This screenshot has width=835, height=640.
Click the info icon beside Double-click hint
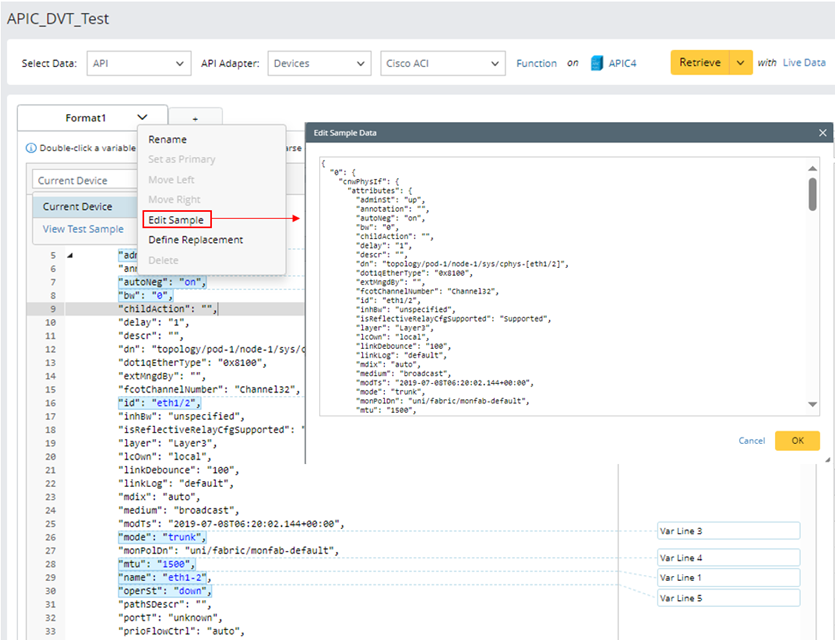(x=30, y=148)
